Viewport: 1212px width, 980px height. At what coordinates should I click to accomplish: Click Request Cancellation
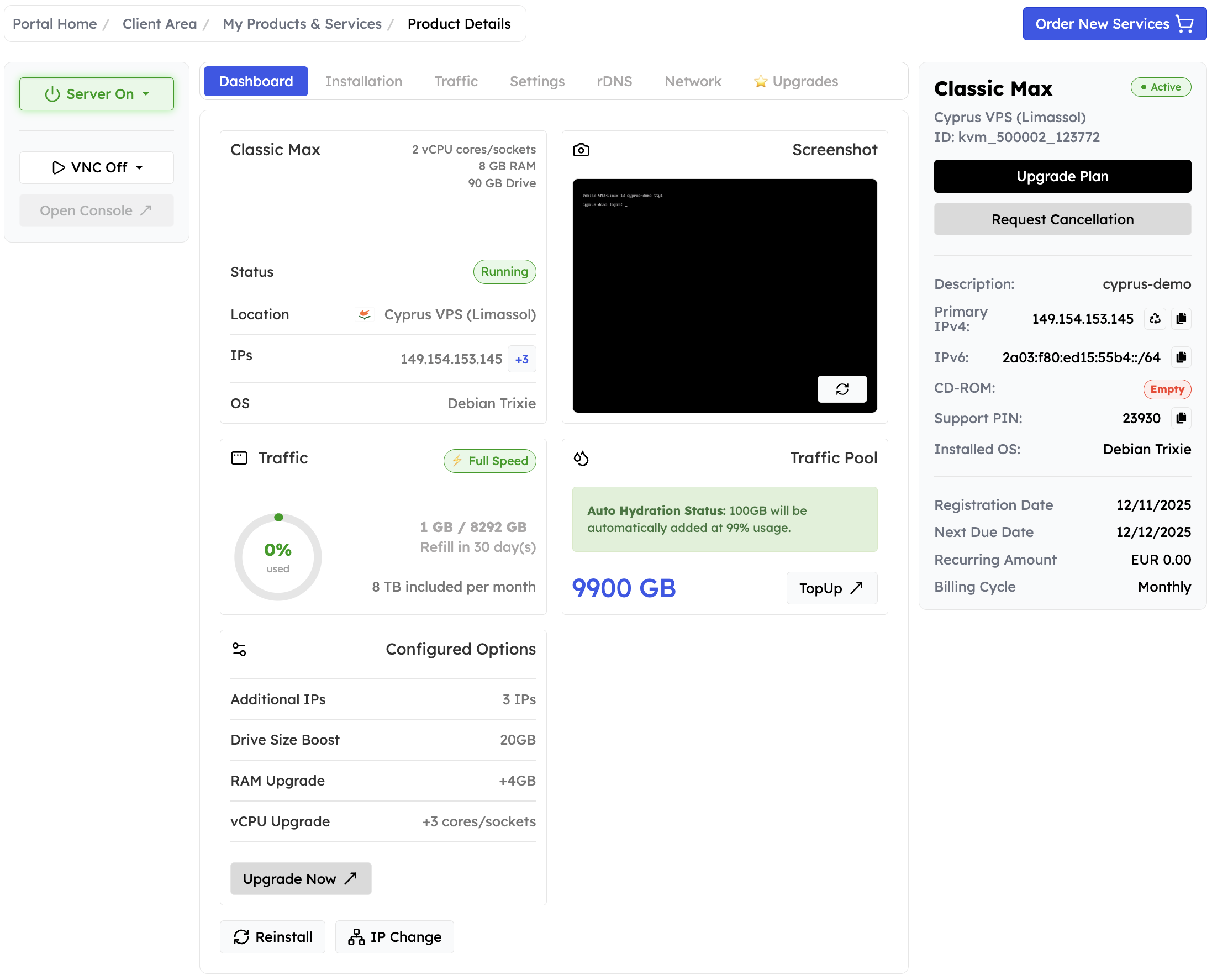pos(1062,219)
